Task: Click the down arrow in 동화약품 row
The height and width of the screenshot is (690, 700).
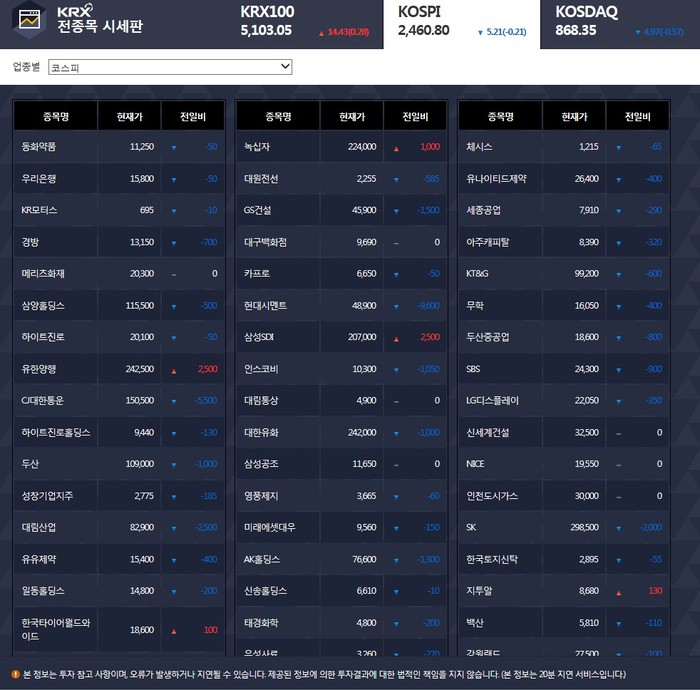Action: point(174,148)
